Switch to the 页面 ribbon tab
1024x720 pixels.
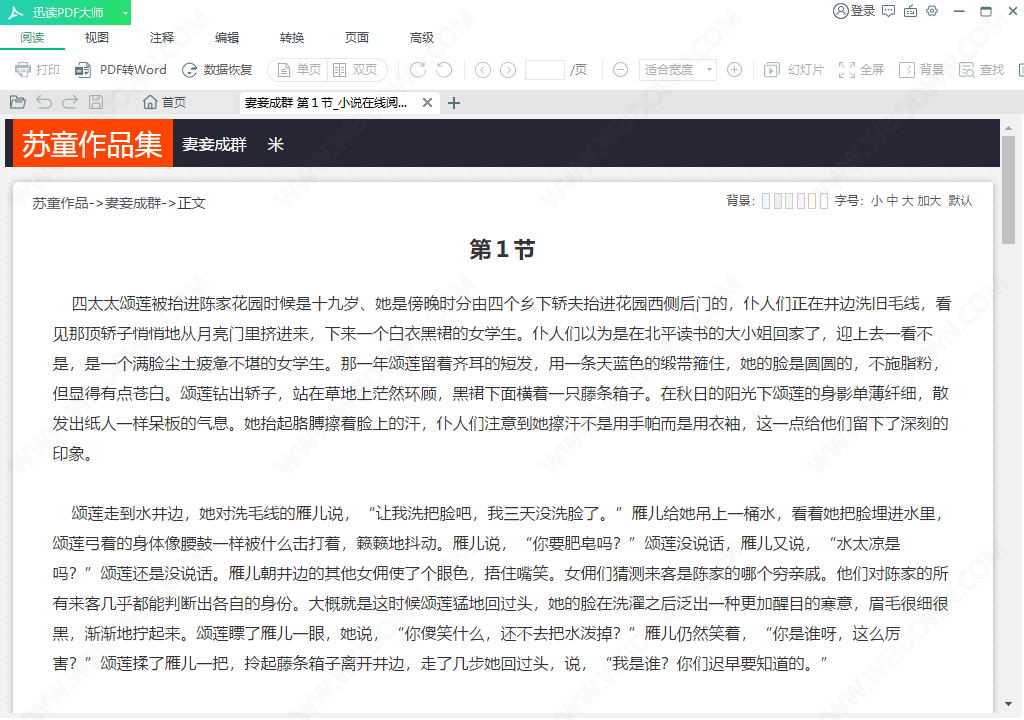coord(357,38)
